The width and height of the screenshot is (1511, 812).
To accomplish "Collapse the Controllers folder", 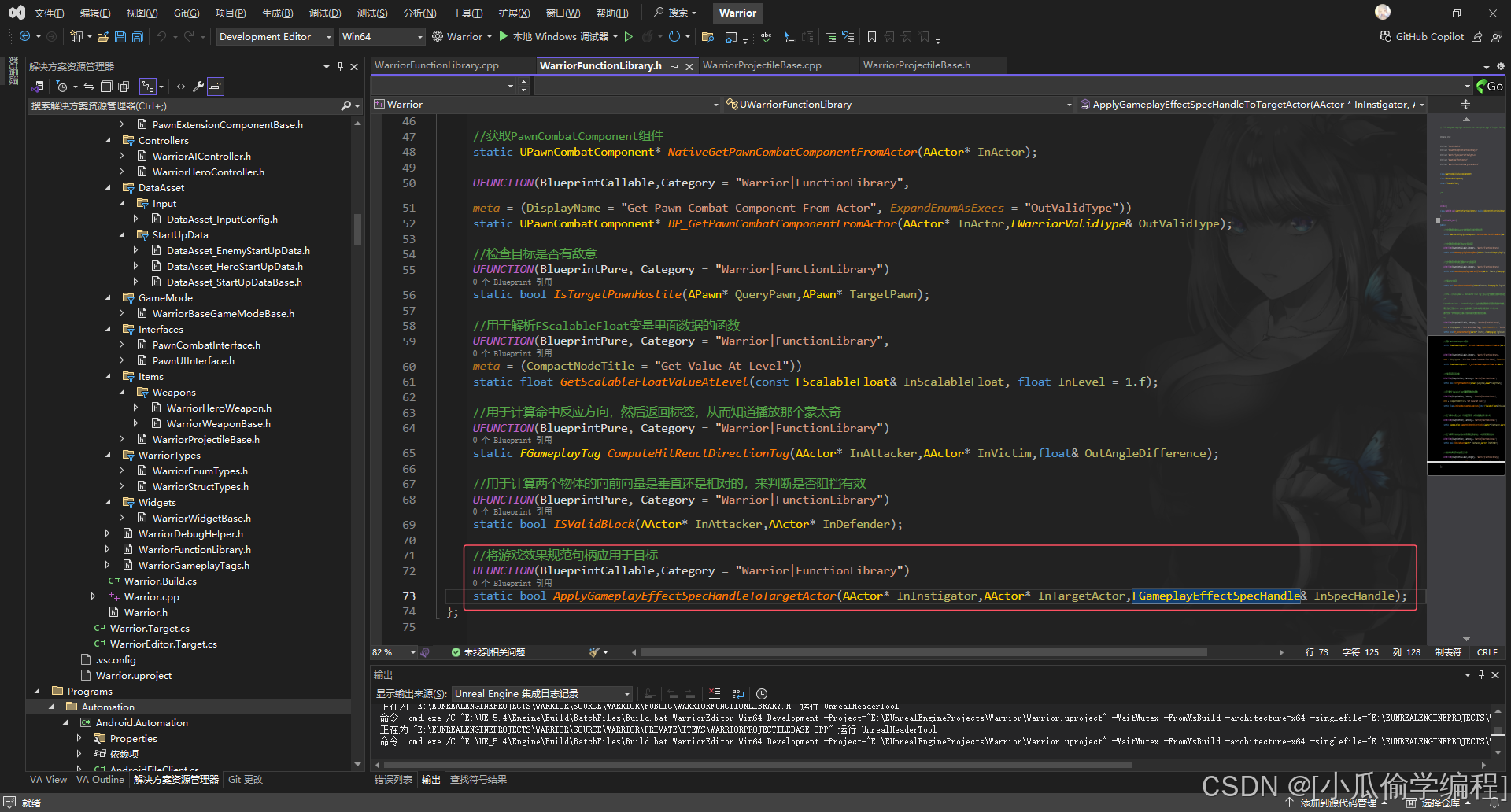I will click(109, 140).
